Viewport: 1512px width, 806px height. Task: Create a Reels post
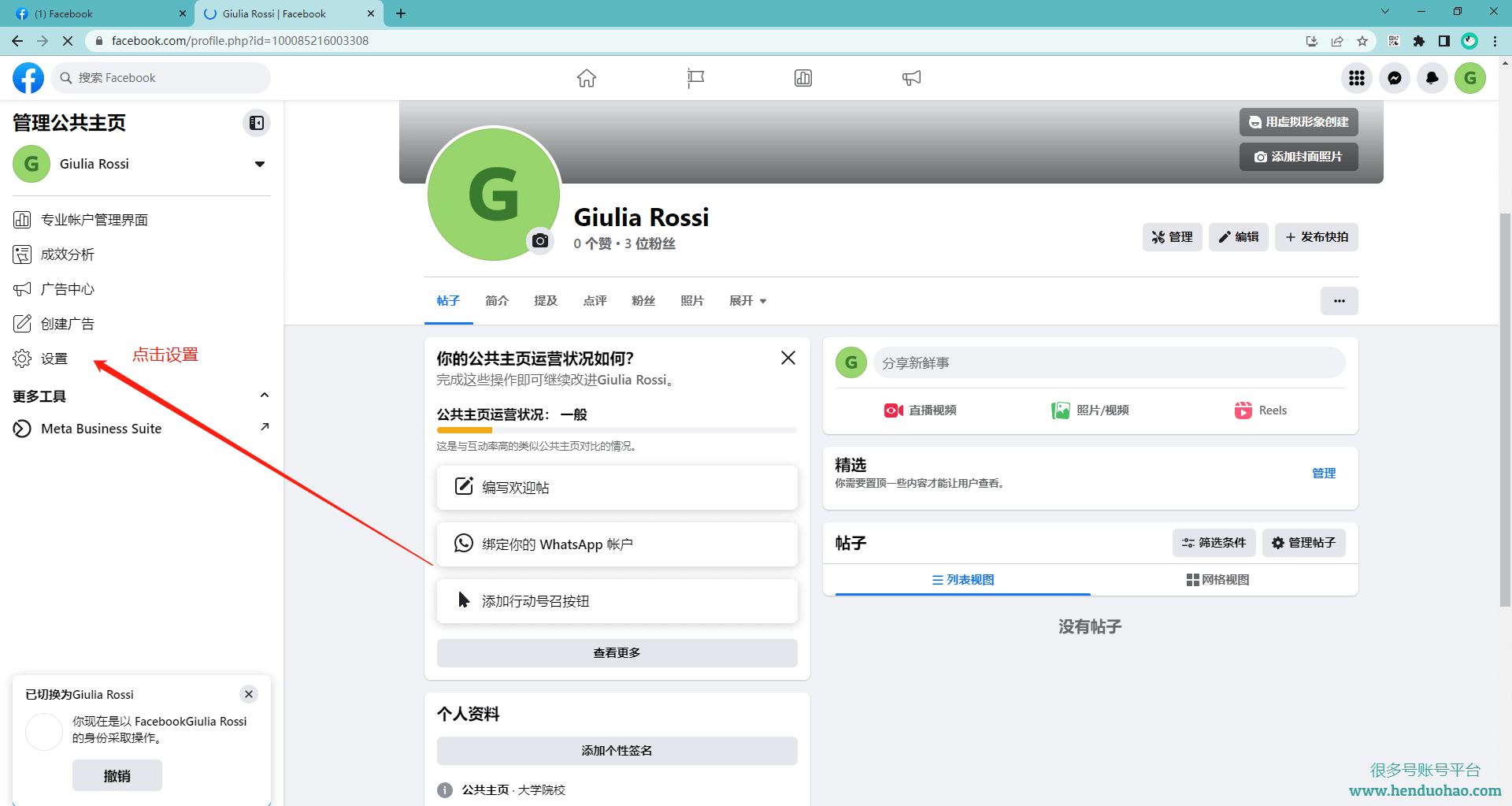click(x=1260, y=410)
